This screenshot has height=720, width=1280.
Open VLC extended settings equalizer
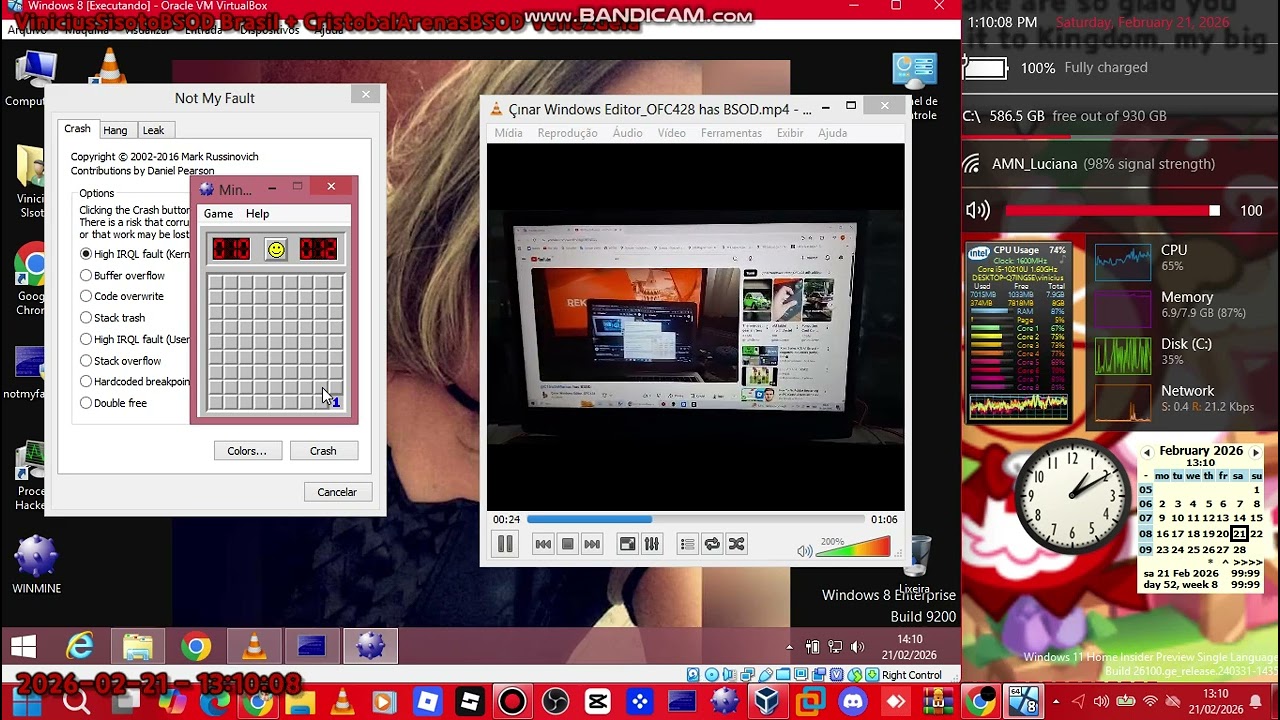tap(652, 544)
